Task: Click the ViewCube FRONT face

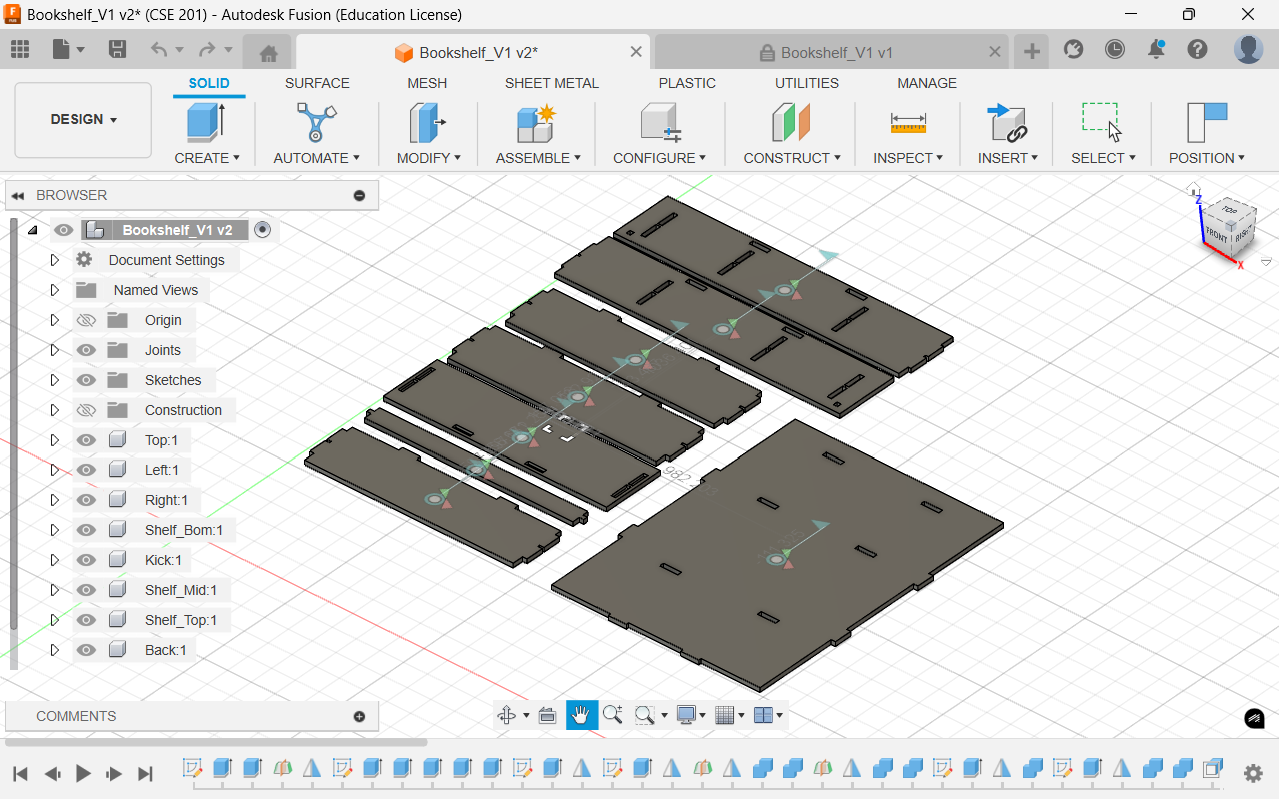Action: (x=1217, y=234)
